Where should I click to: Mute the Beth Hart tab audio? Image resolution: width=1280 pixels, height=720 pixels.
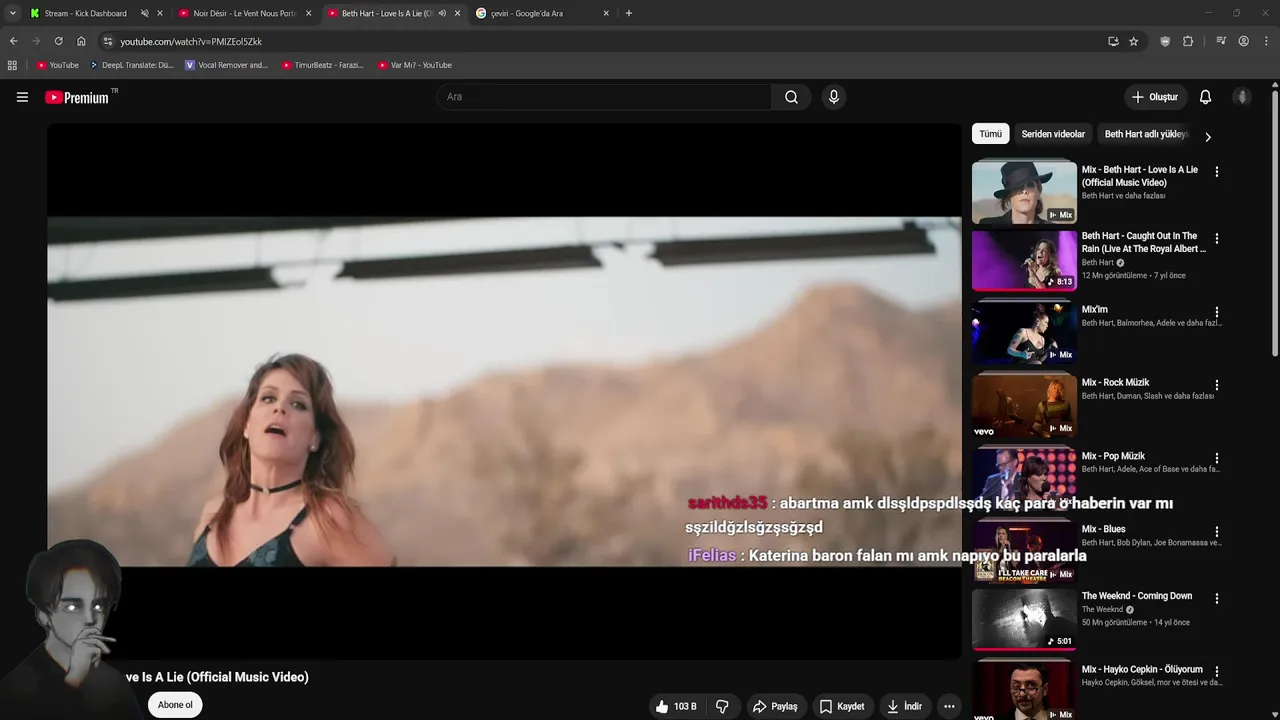442,13
